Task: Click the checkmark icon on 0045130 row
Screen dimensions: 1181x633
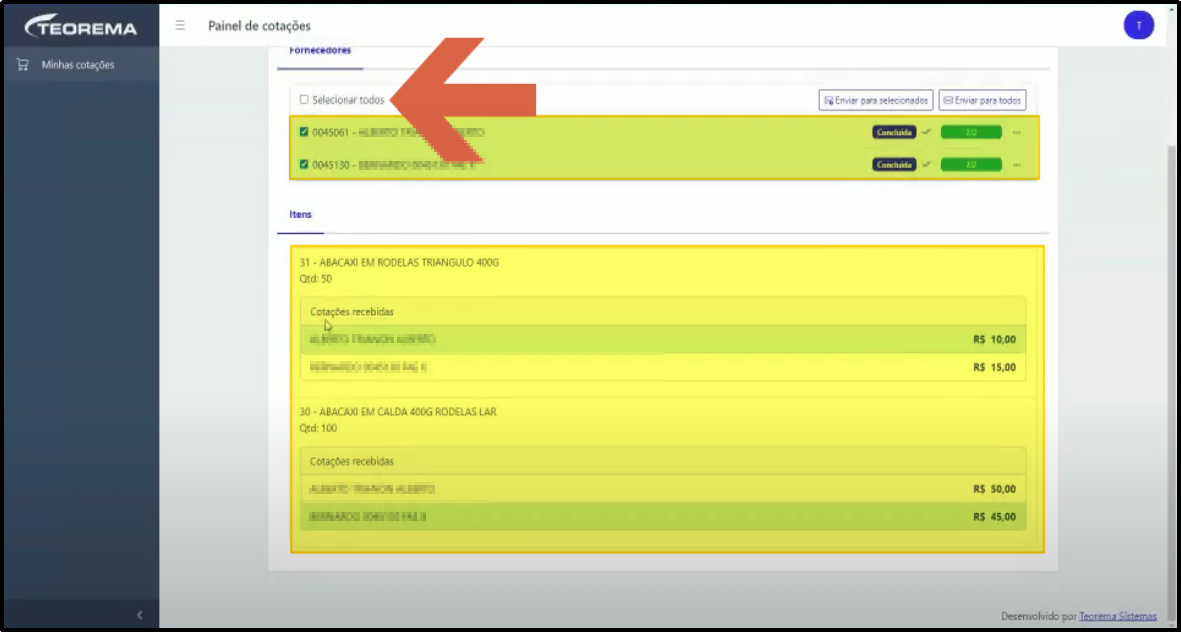Action: [x=926, y=164]
